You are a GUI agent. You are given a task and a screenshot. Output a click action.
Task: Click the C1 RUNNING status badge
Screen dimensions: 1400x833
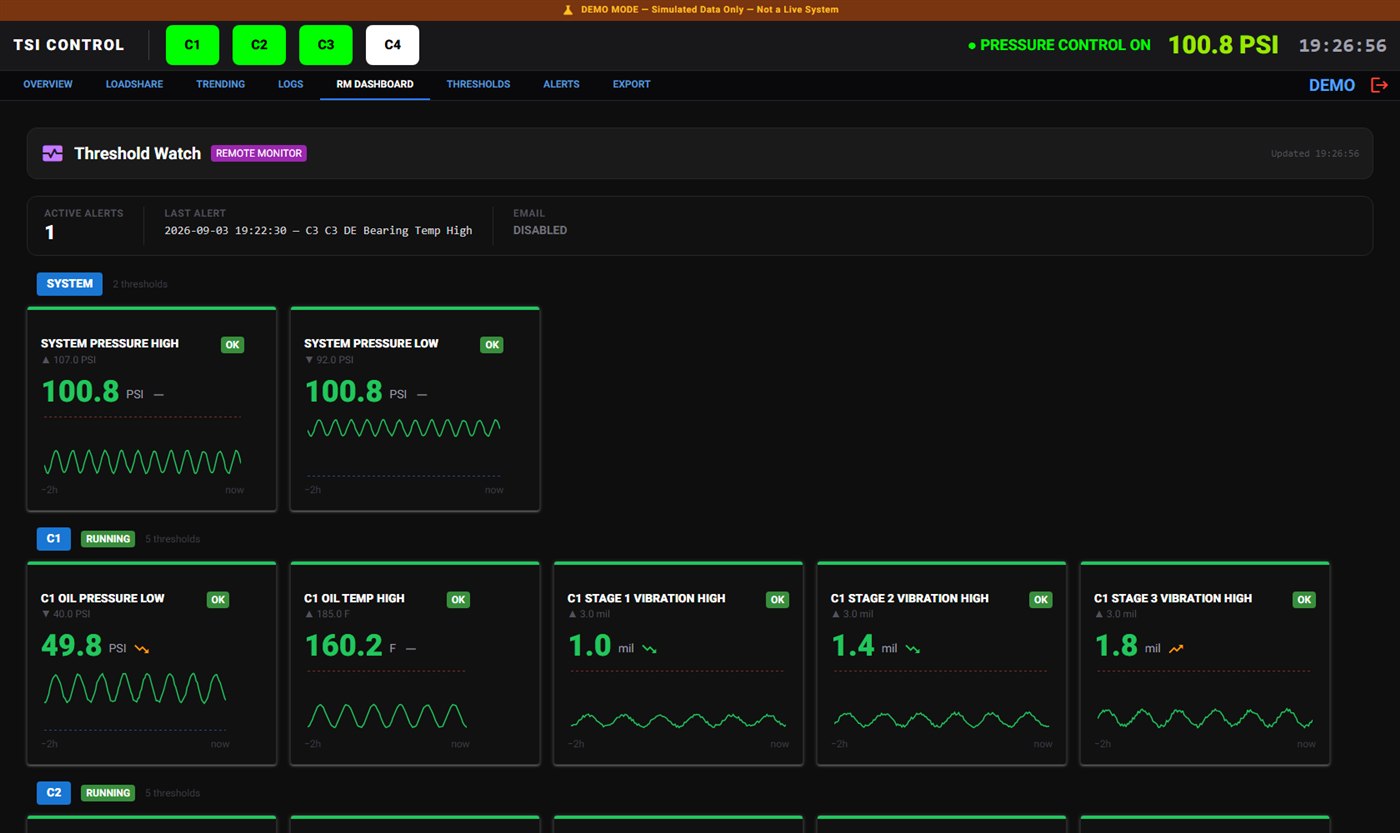coord(108,539)
